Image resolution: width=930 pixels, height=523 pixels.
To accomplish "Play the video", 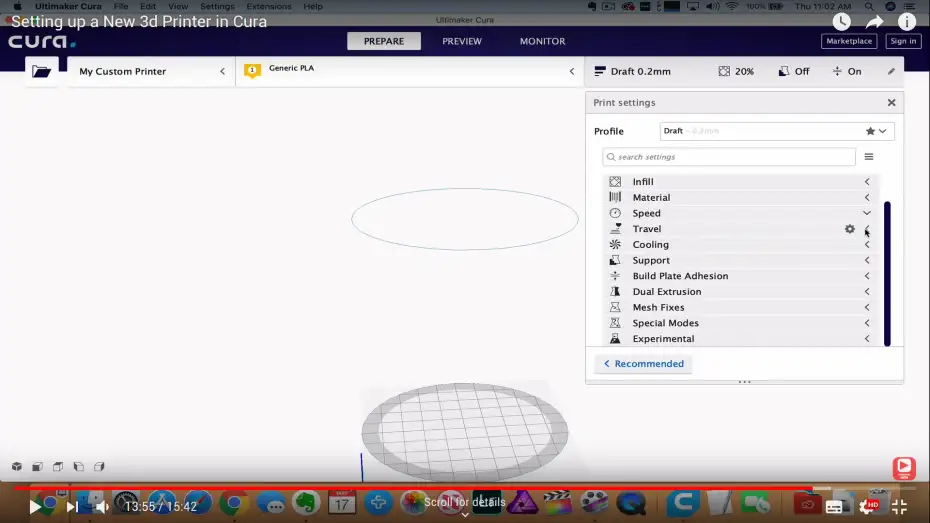I will pyautogui.click(x=35, y=506).
